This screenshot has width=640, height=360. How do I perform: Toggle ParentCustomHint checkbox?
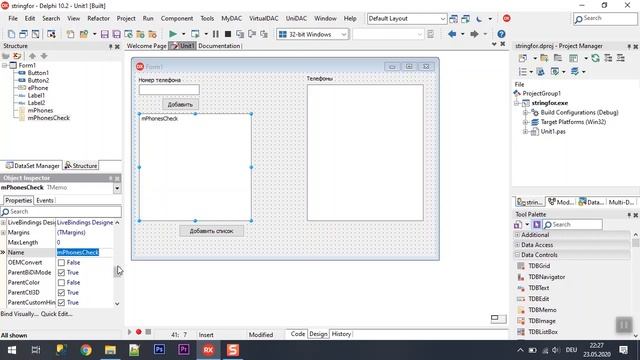pos(61,302)
